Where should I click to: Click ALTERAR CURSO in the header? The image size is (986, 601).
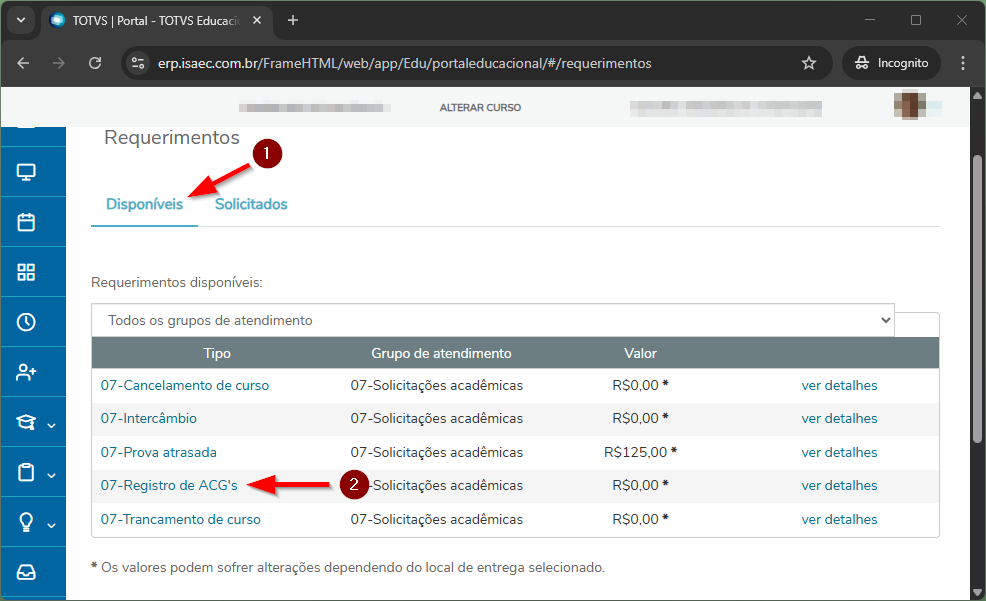tap(480, 108)
